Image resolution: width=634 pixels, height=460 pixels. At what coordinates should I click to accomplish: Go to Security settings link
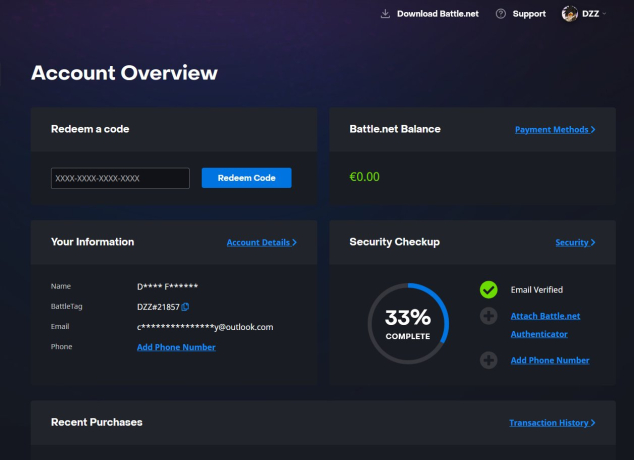[x=575, y=242]
